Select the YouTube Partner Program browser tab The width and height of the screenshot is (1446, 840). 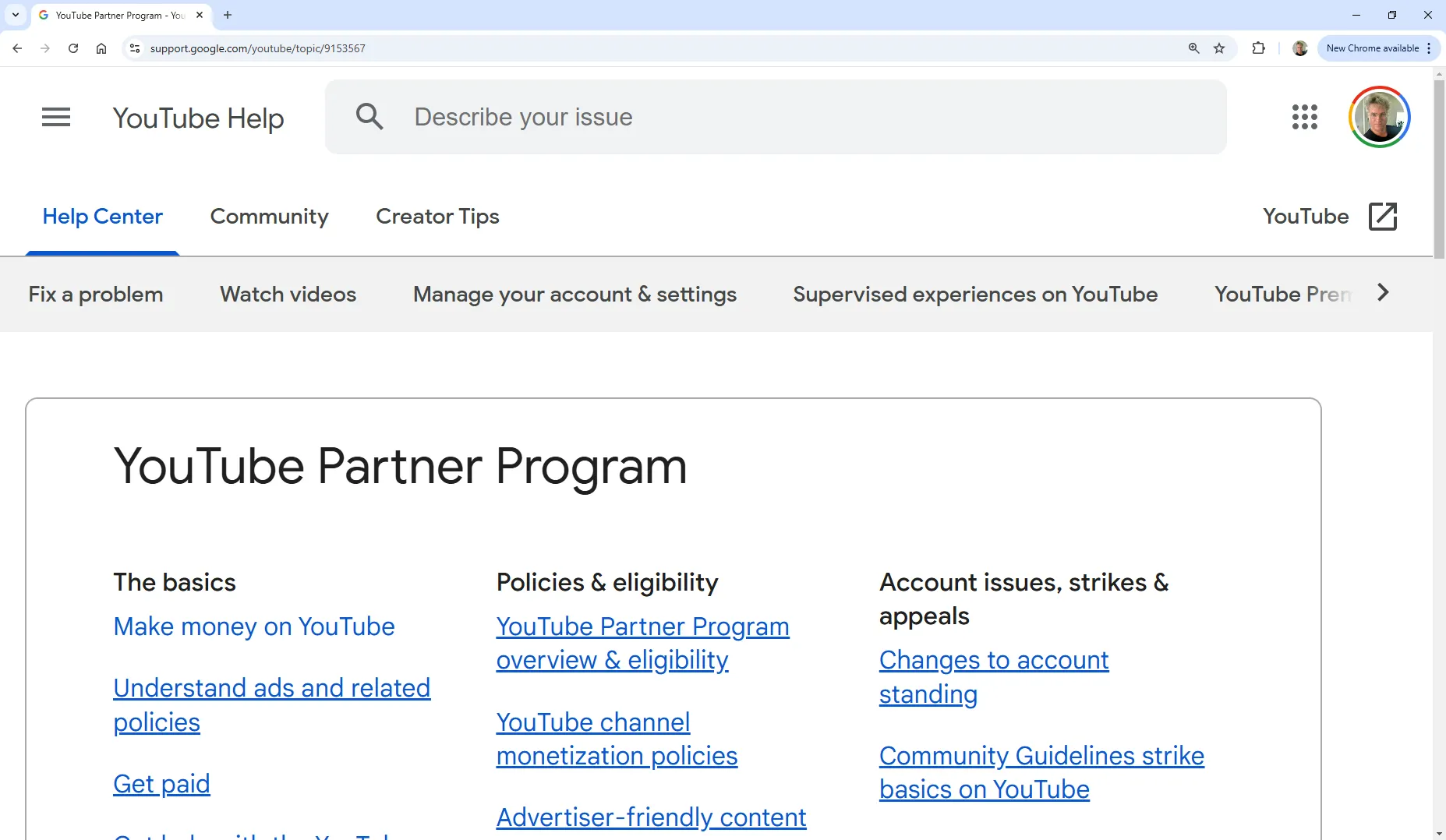click(x=121, y=15)
